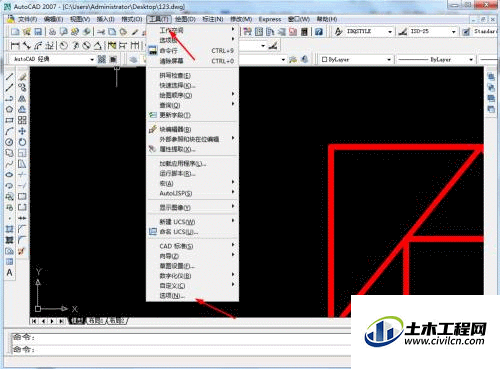Choose 加载应用程序(L)... menu item
This screenshot has height=369, width=500.
(x=193, y=164)
